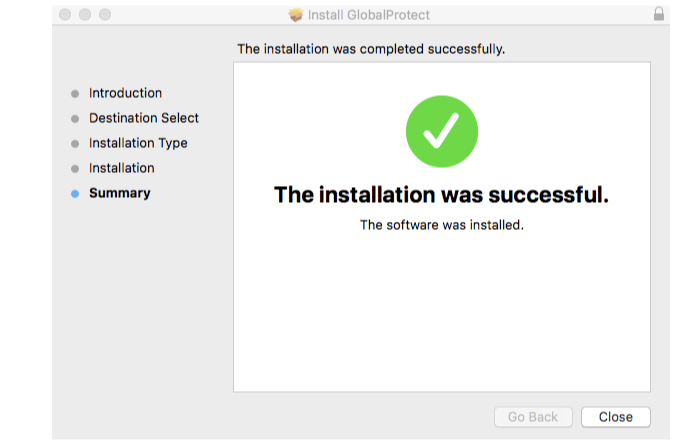Click the "installation was successful" heading
This screenshot has height=441, width=696.
tap(441, 195)
